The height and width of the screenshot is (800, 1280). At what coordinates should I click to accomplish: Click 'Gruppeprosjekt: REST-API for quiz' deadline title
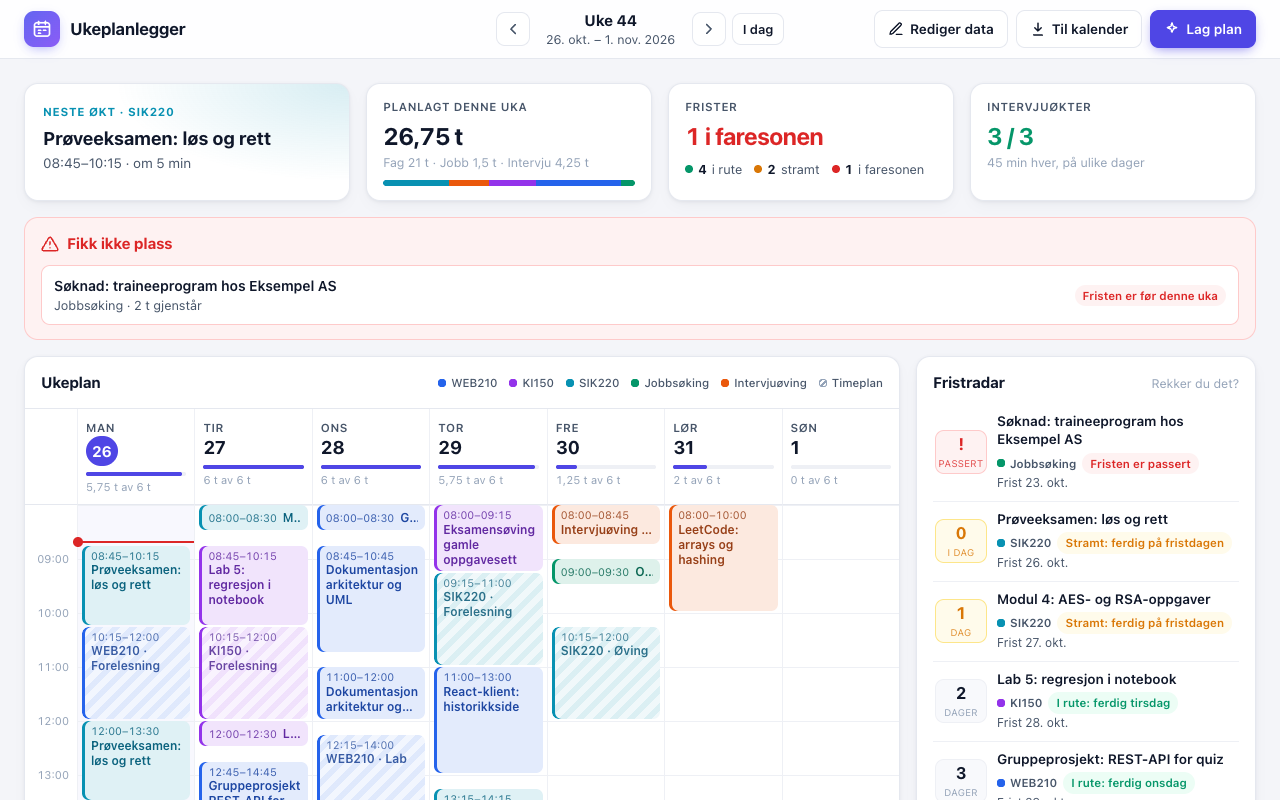click(x=1110, y=759)
